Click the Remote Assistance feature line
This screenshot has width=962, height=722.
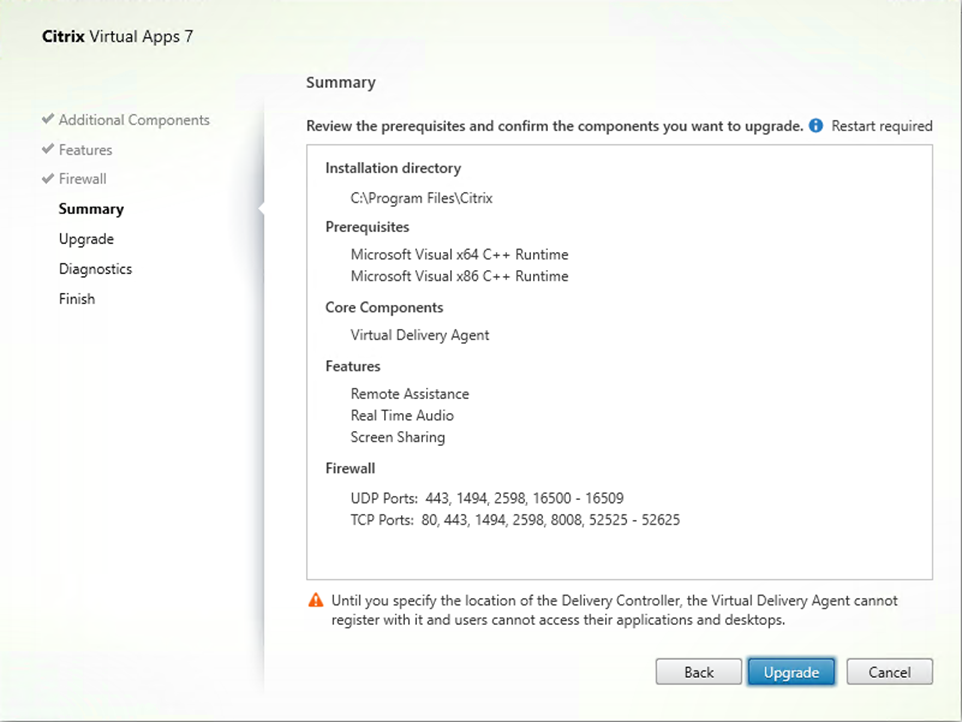coord(410,394)
